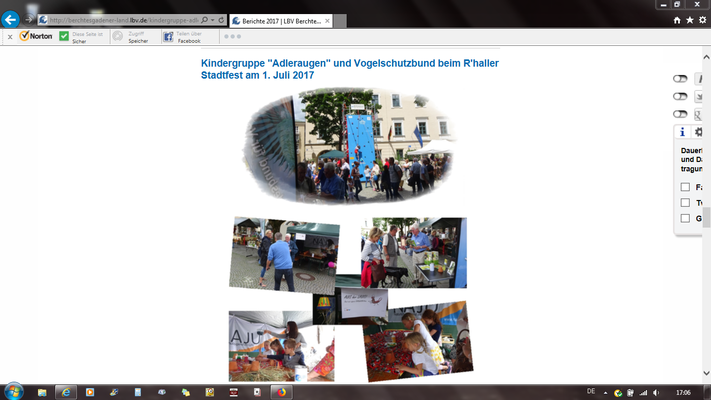Click the search magnifier in address bar
This screenshot has height=400, width=711.
click(x=205, y=20)
